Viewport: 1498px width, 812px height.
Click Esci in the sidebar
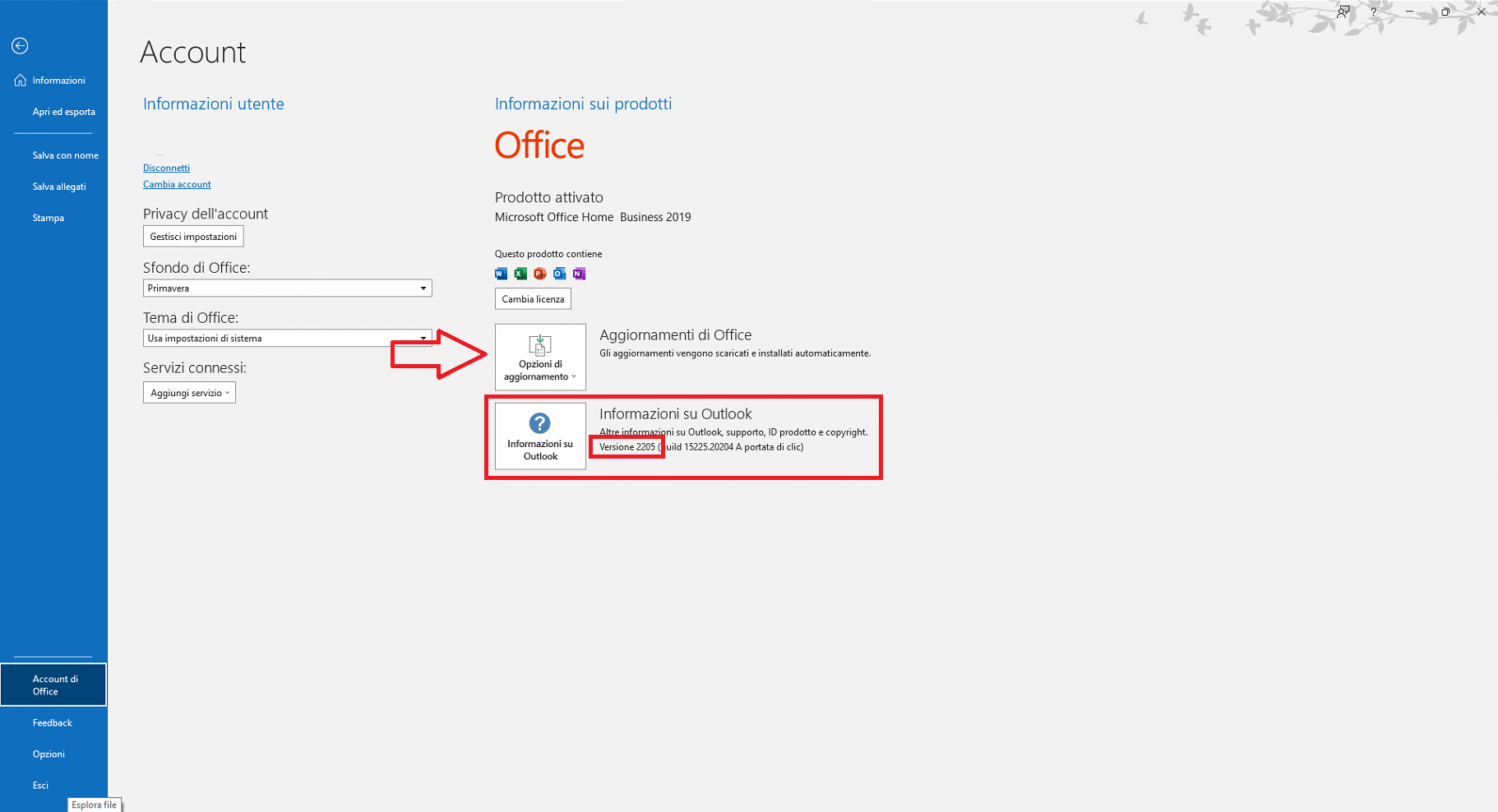pos(53,786)
